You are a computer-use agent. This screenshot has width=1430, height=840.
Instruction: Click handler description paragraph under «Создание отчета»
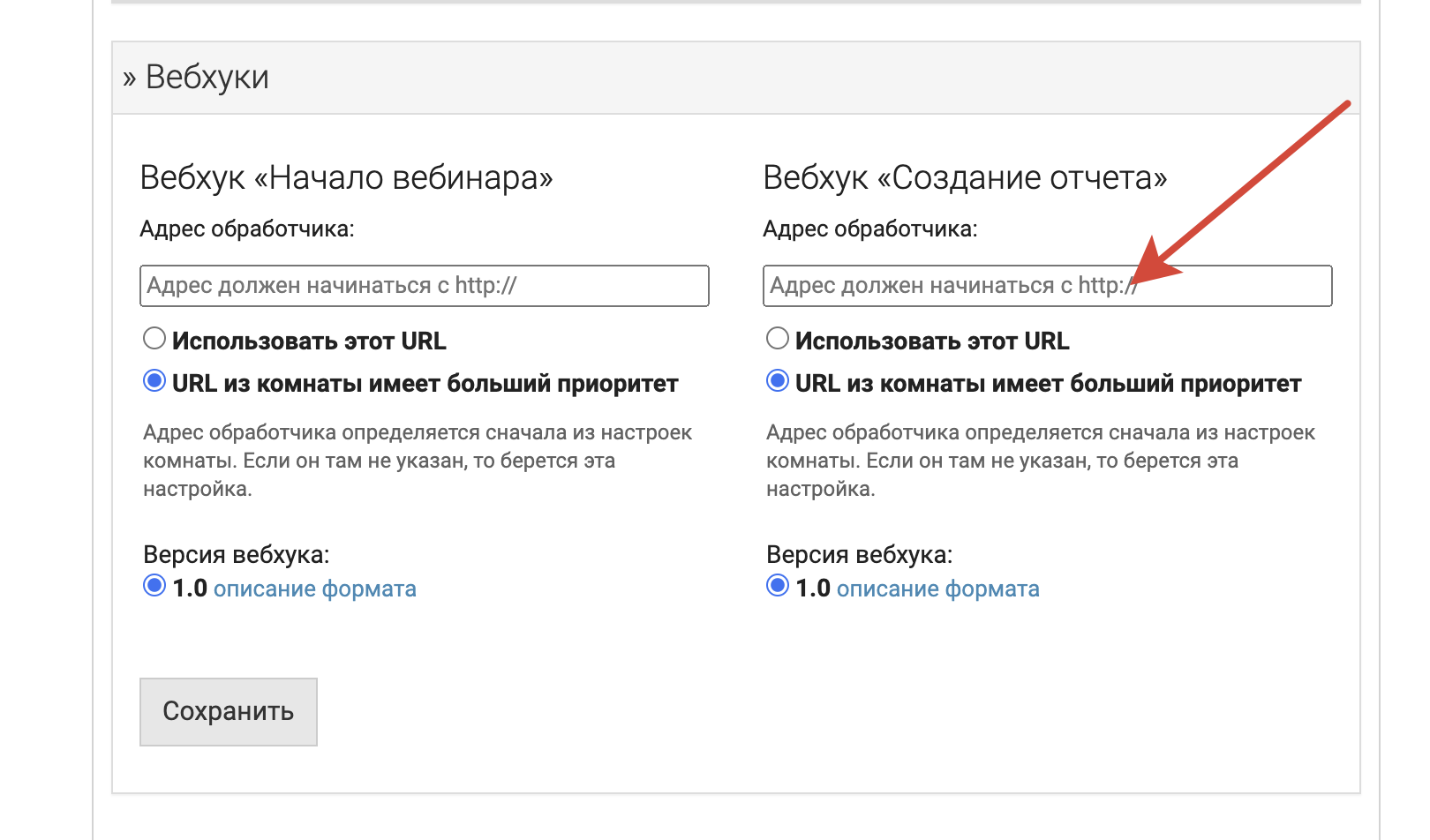[1040, 461]
